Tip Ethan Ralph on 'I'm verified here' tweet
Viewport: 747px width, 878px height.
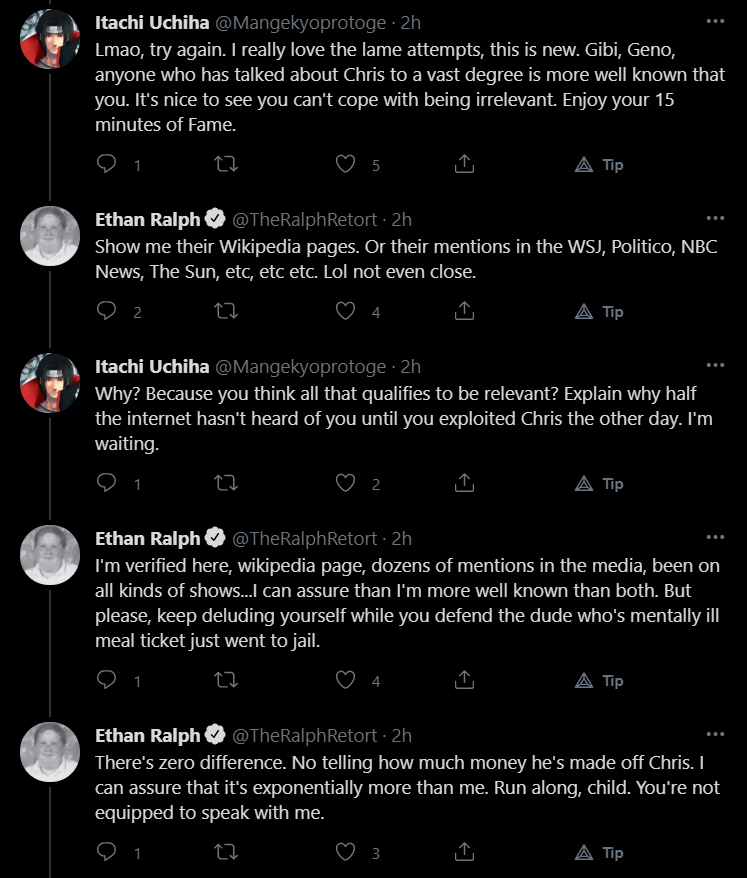(x=599, y=680)
